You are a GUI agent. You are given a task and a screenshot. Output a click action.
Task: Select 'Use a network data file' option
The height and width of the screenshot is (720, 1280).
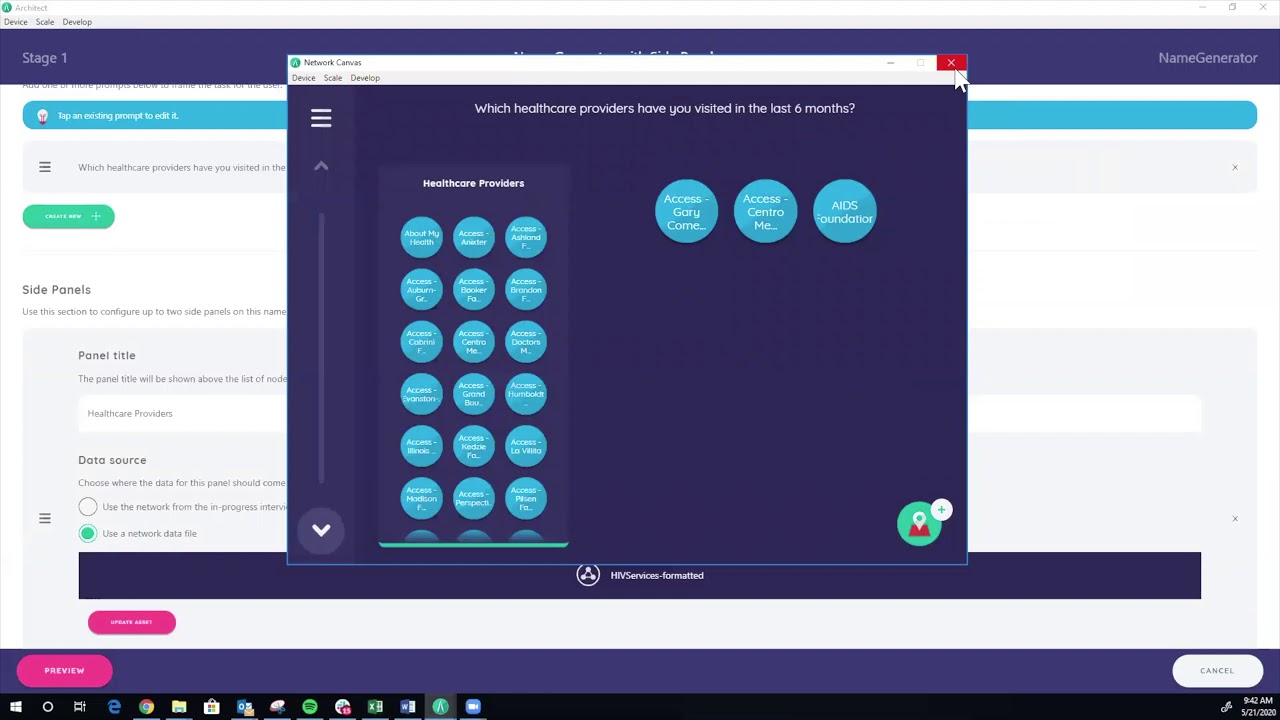88,533
